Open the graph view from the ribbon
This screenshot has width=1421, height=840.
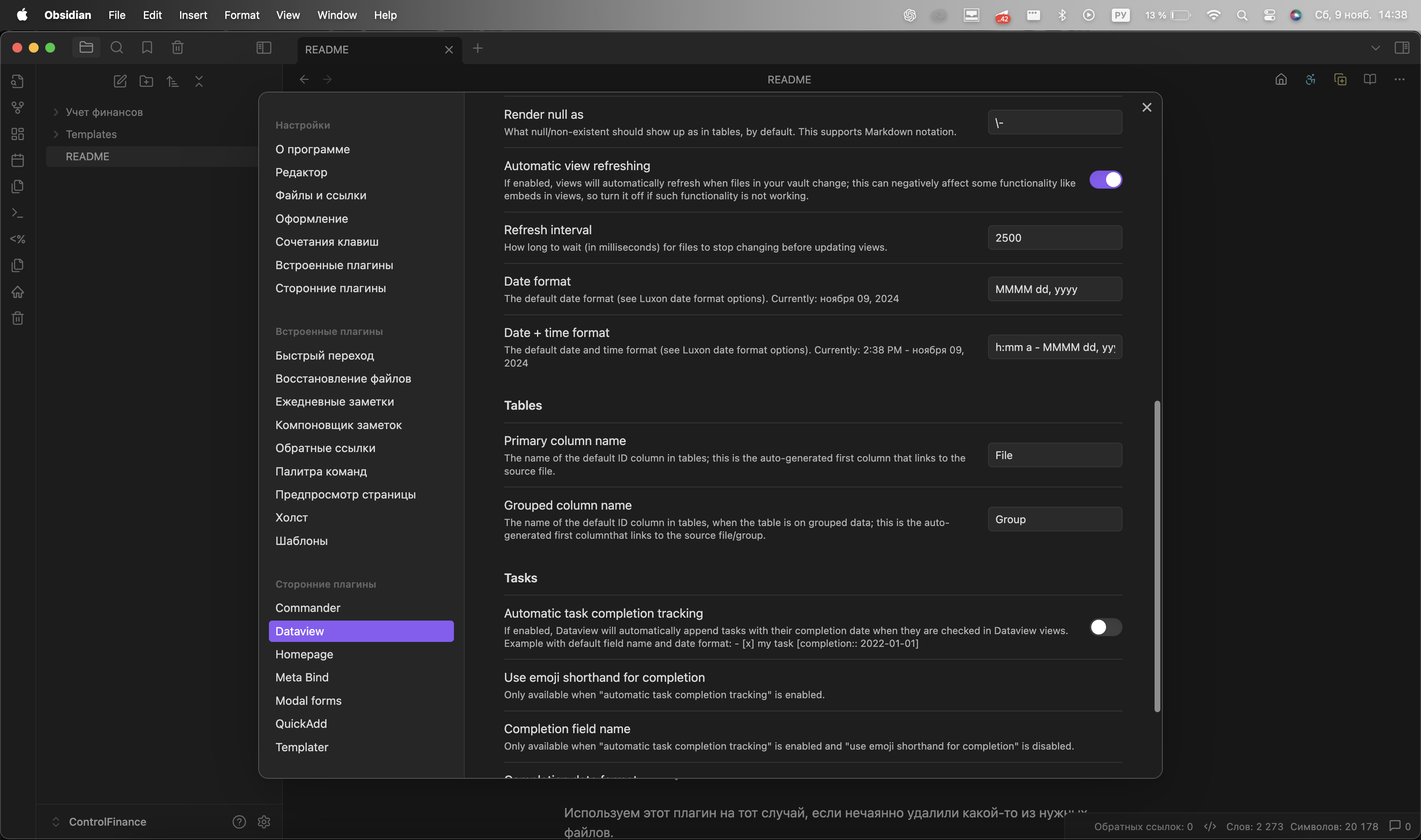[x=18, y=107]
